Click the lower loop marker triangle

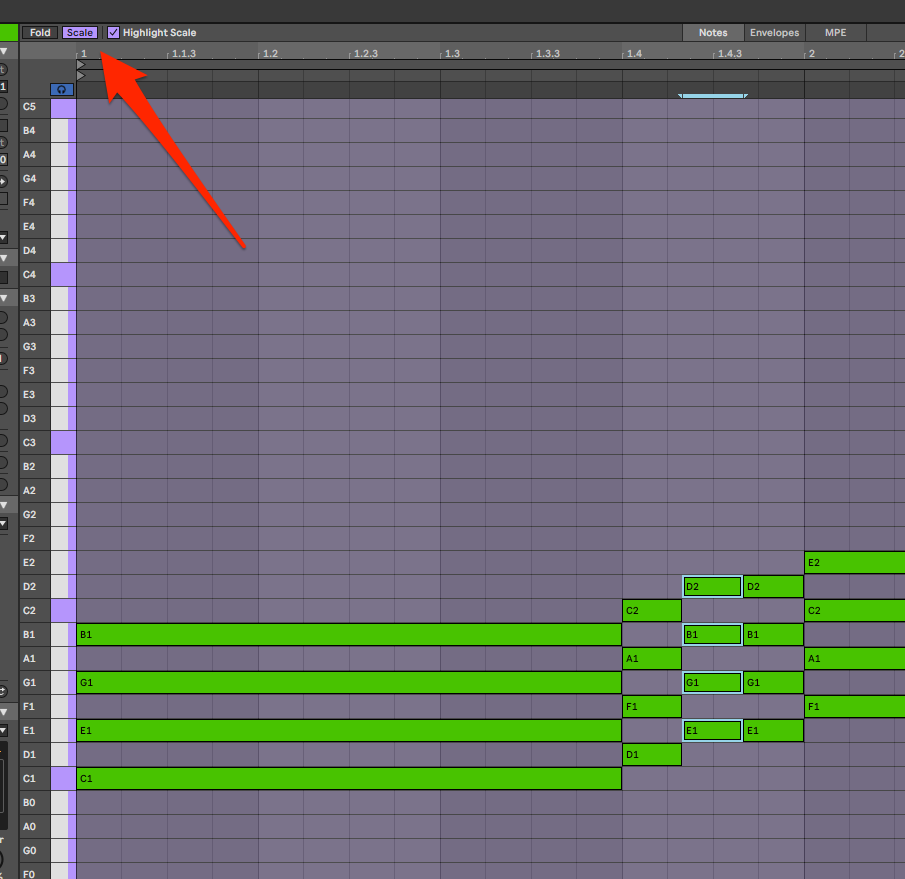click(x=81, y=76)
